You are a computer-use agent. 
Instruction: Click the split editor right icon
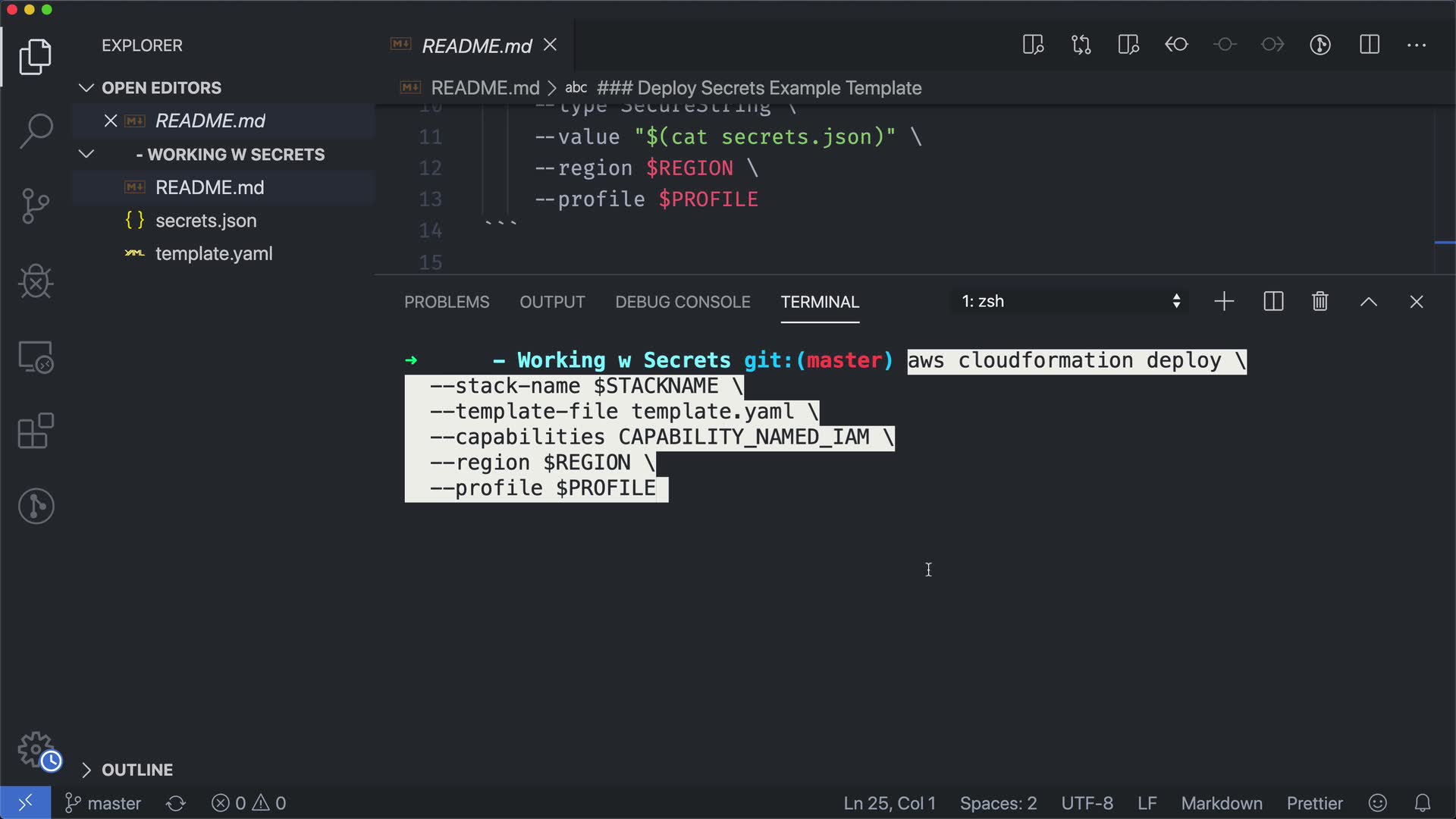point(1369,45)
